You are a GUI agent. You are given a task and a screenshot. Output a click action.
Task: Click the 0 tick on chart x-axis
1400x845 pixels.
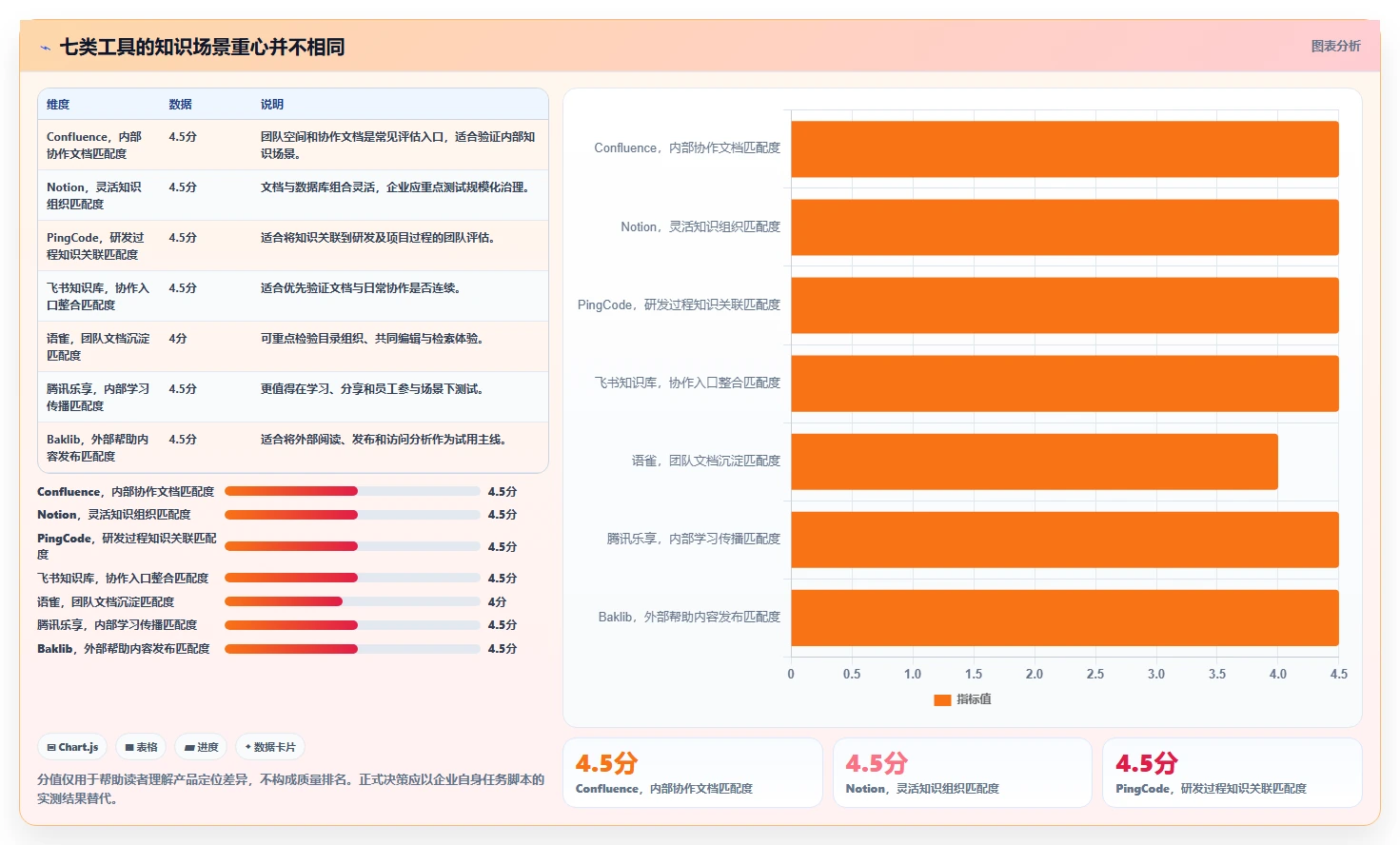pyautogui.click(x=791, y=674)
